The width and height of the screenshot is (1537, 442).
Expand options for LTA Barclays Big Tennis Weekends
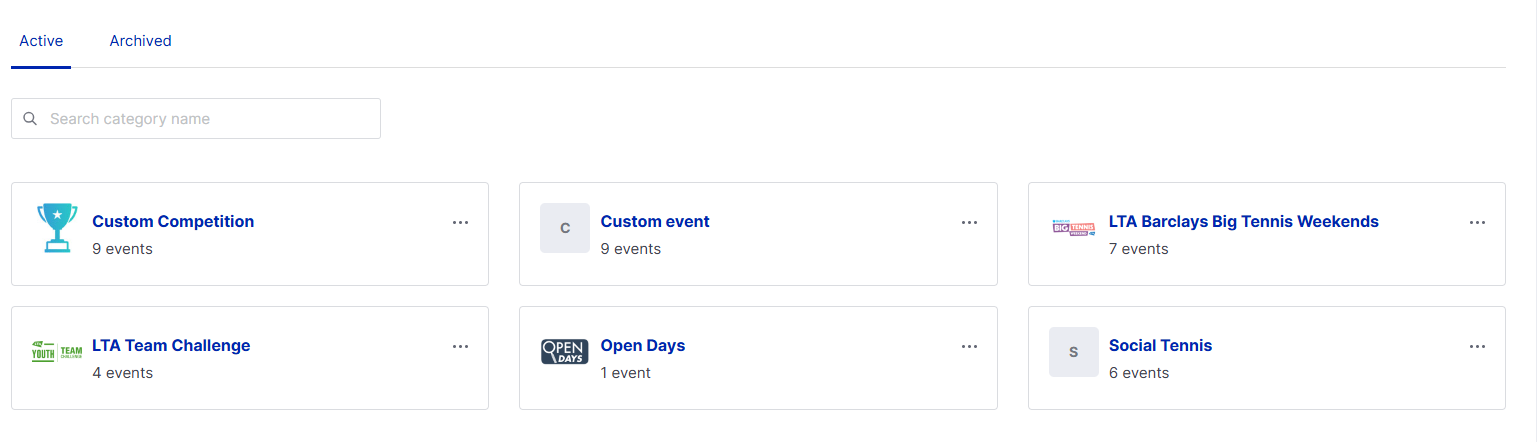tap(1477, 222)
